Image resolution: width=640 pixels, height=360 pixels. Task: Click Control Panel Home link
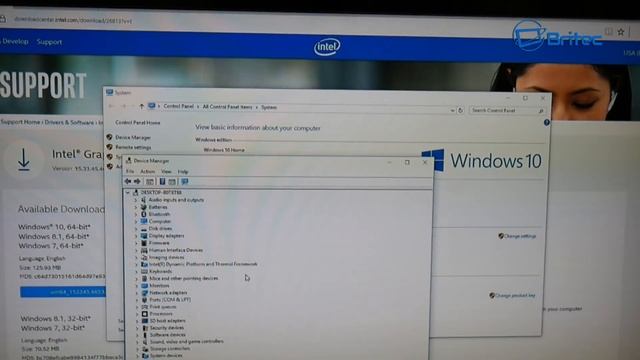tap(138, 122)
